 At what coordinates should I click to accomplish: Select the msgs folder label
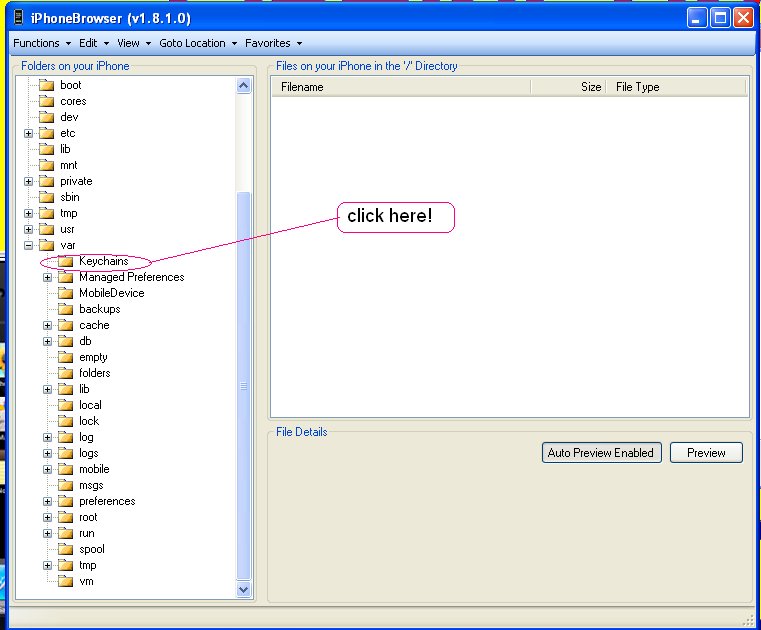pyautogui.click(x=91, y=485)
